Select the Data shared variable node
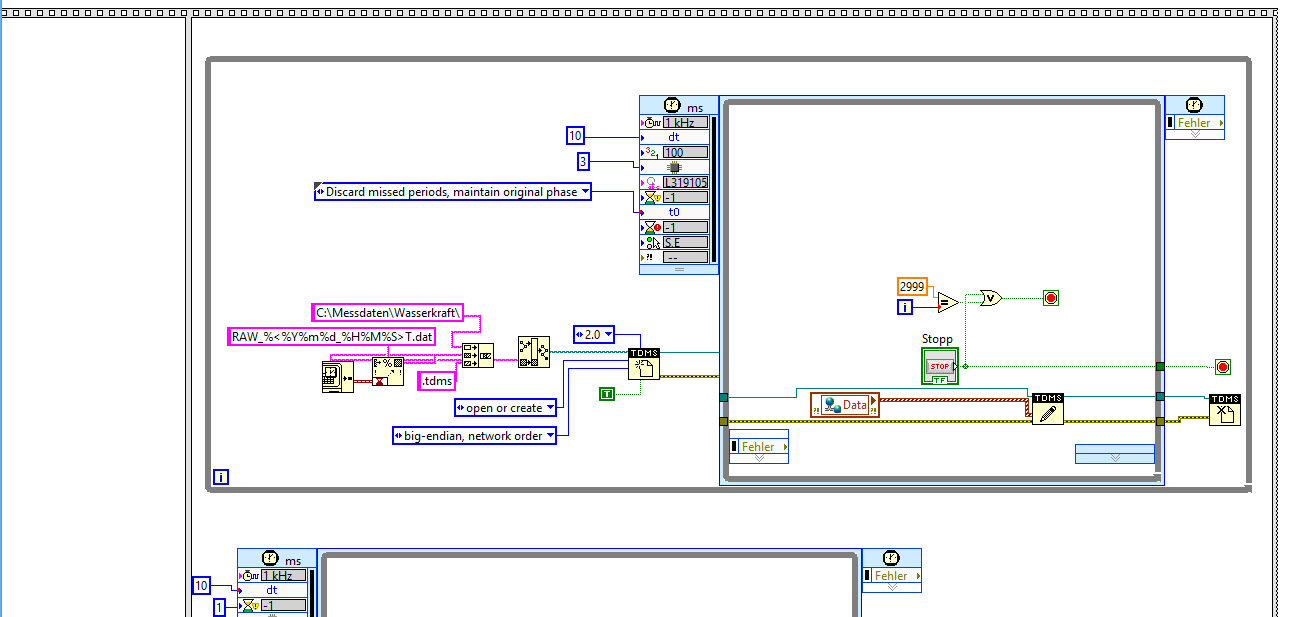 [x=845, y=405]
